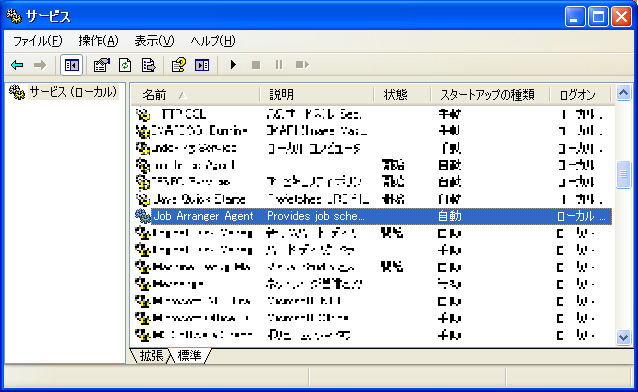Switch to the 拡張 tab
Viewport: 638px width, 392px height.
point(151,355)
